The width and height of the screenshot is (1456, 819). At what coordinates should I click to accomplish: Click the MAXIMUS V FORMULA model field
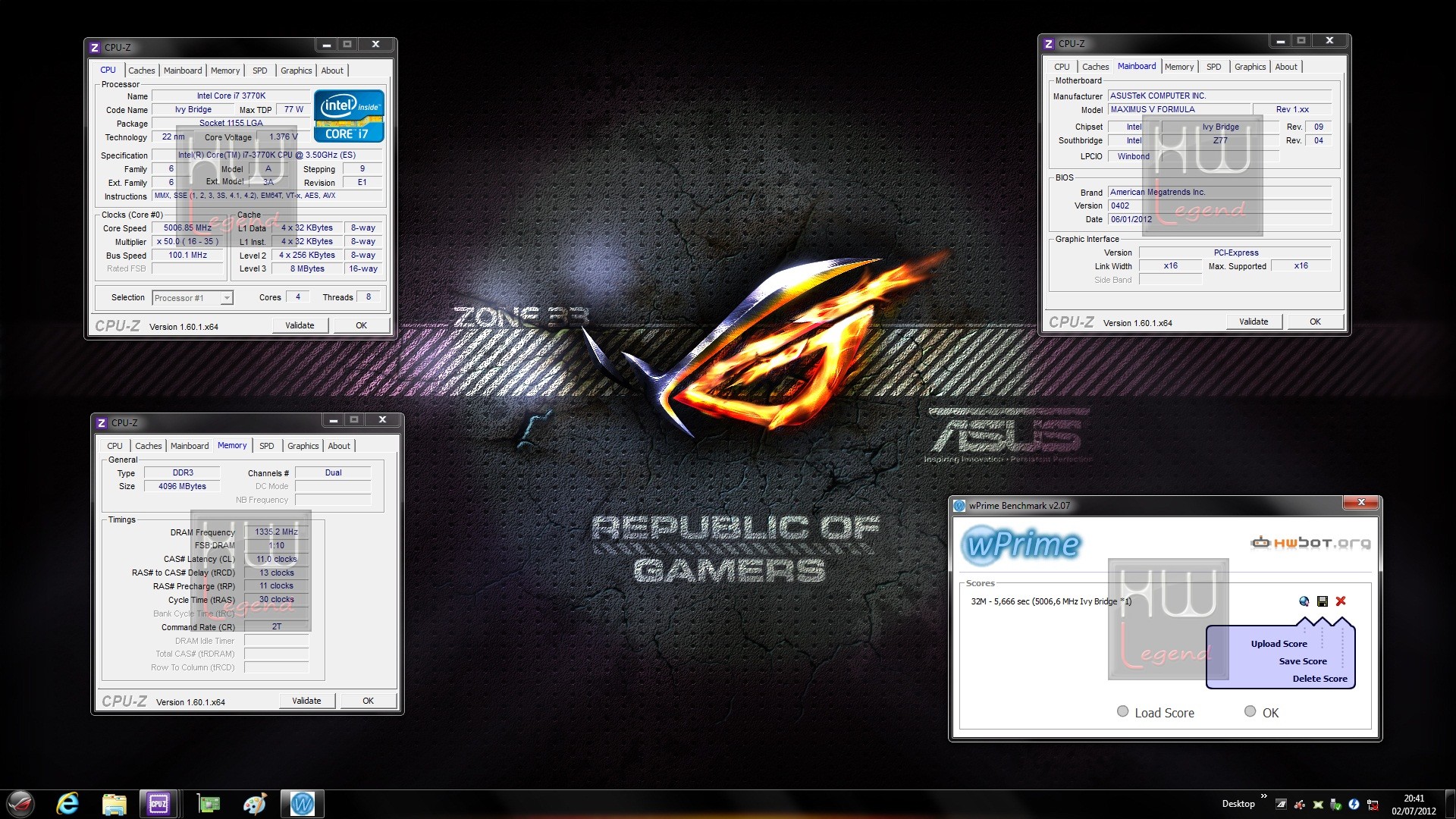tap(1178, 110)
